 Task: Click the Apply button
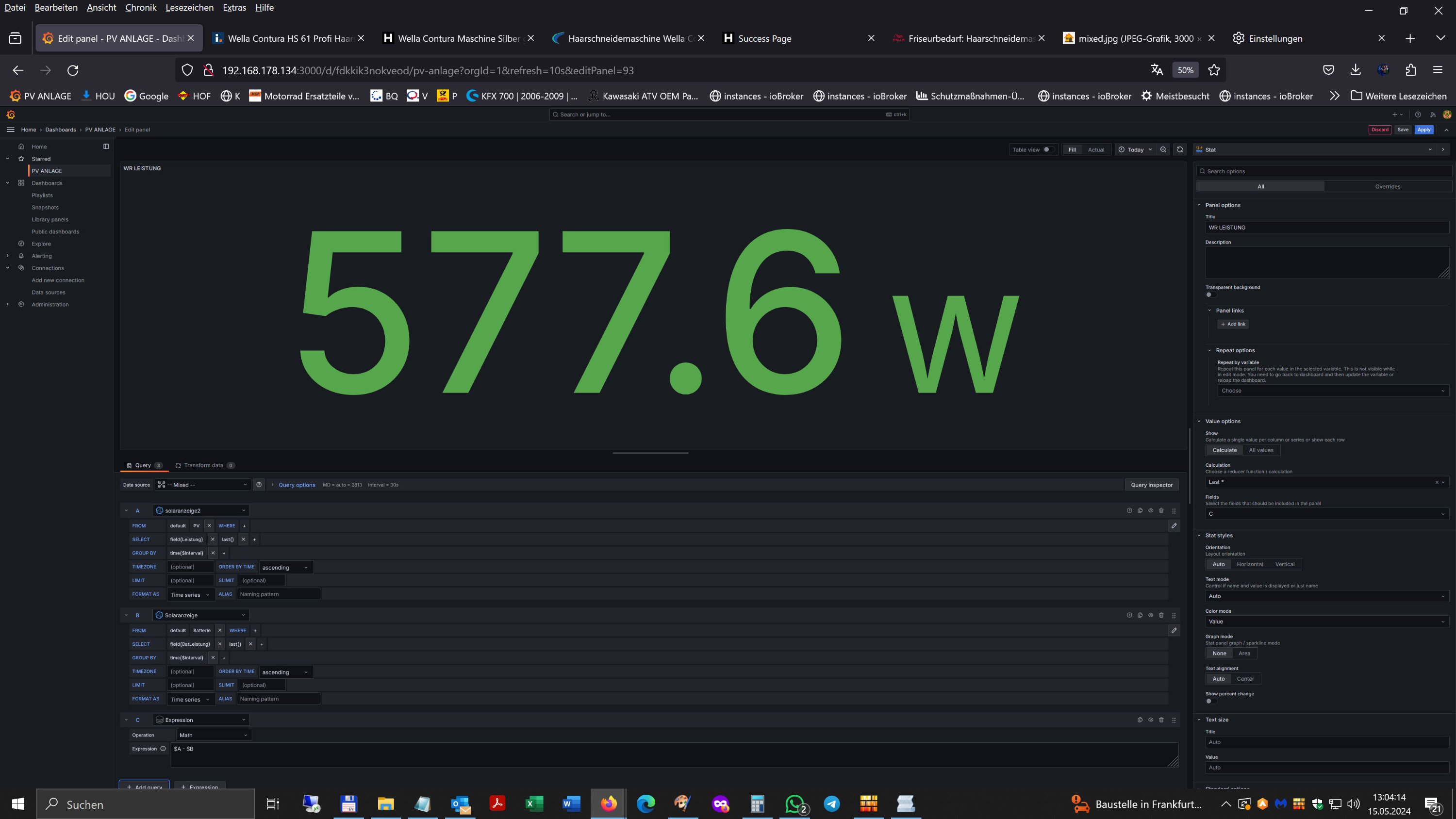click(x=1424, y=130)
